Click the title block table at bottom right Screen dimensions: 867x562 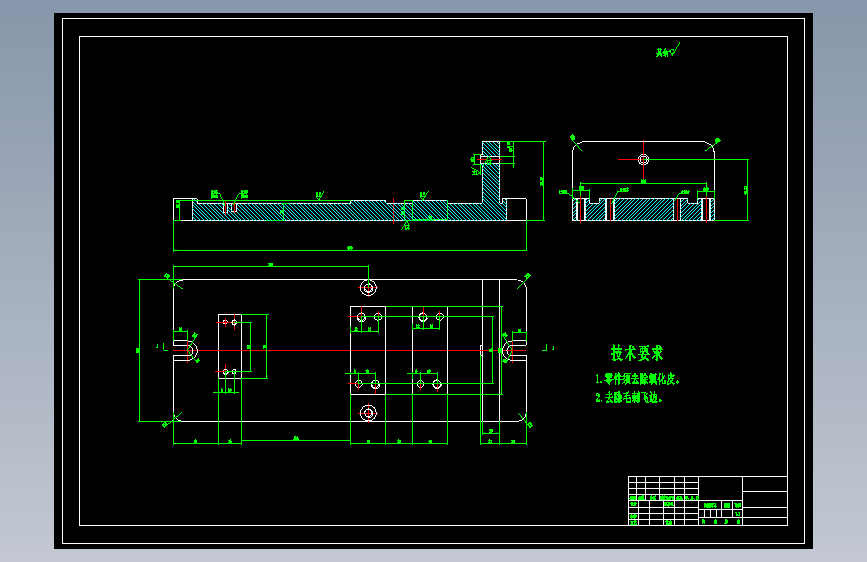(708, 501)
